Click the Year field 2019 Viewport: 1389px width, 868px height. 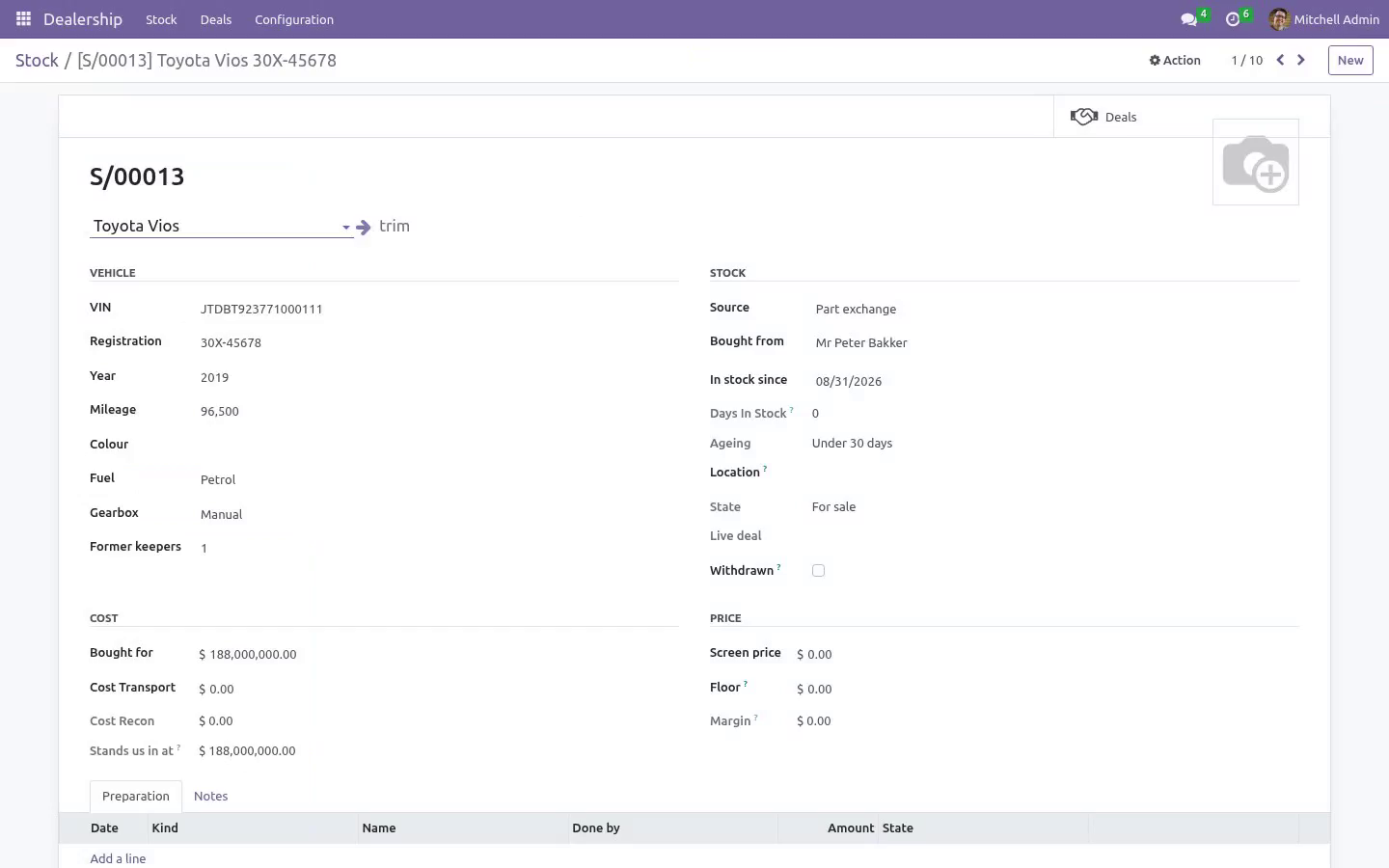tap(437, 378)
